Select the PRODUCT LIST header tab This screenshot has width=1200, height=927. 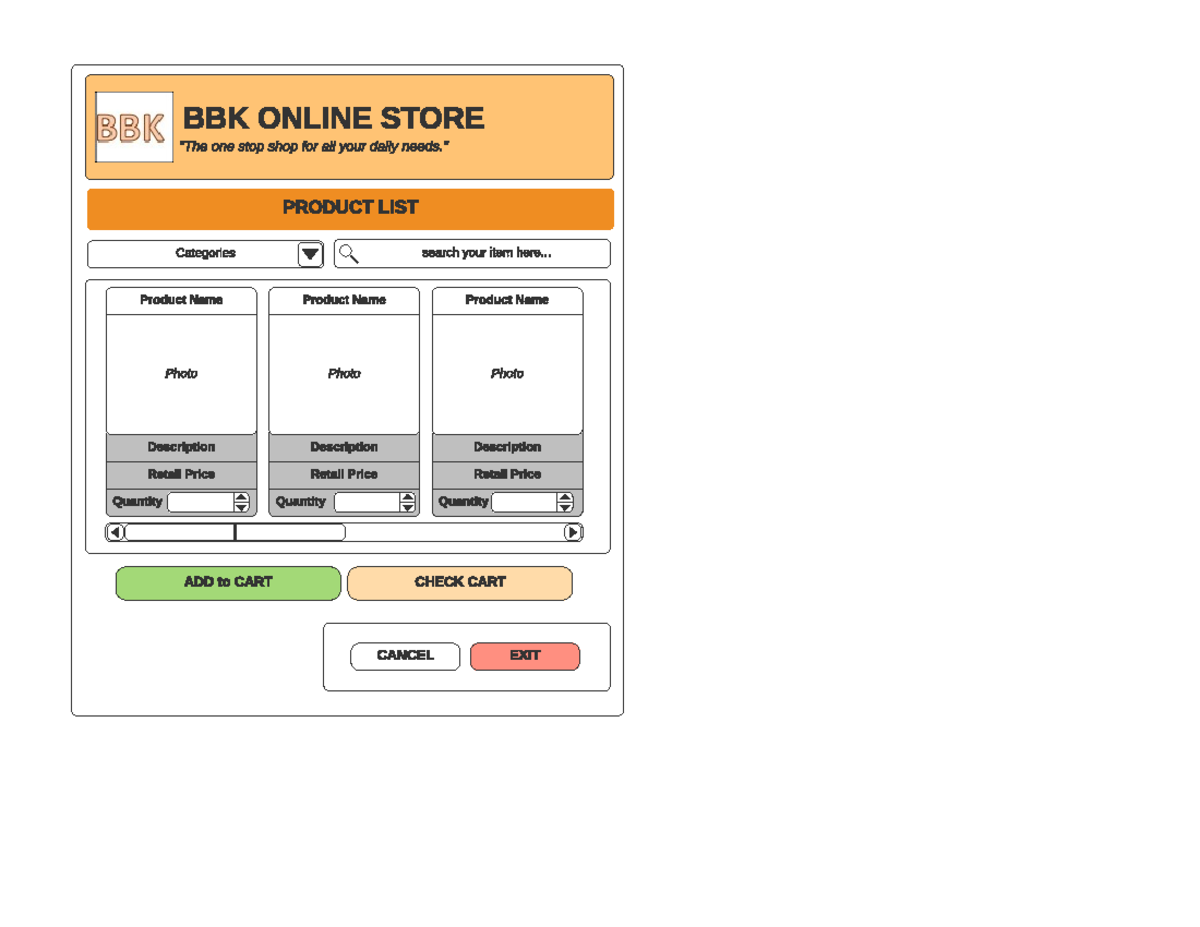[350, 208]
